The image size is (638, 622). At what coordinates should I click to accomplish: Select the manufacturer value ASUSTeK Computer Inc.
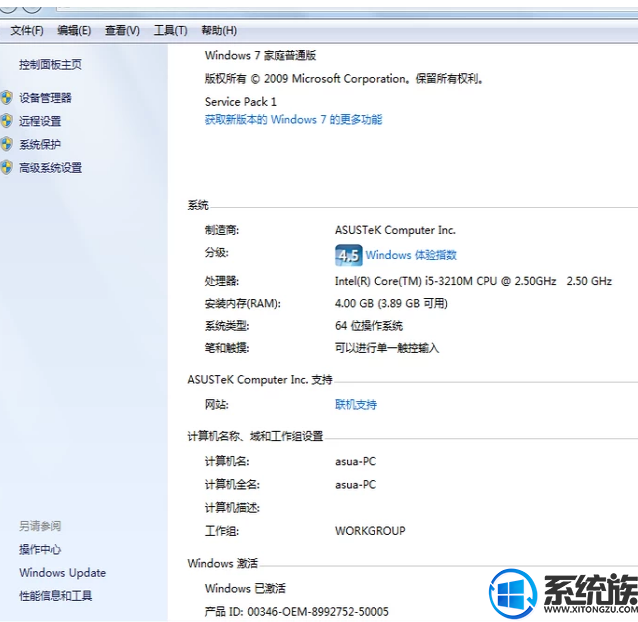pos(395,230)
